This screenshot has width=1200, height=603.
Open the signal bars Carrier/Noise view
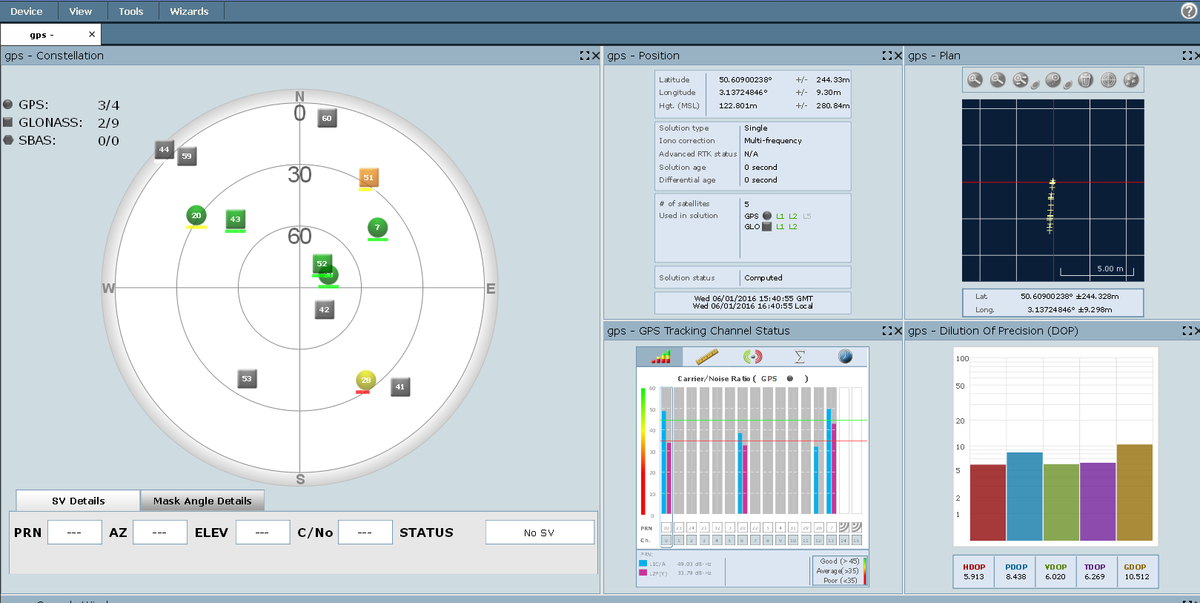660,356
